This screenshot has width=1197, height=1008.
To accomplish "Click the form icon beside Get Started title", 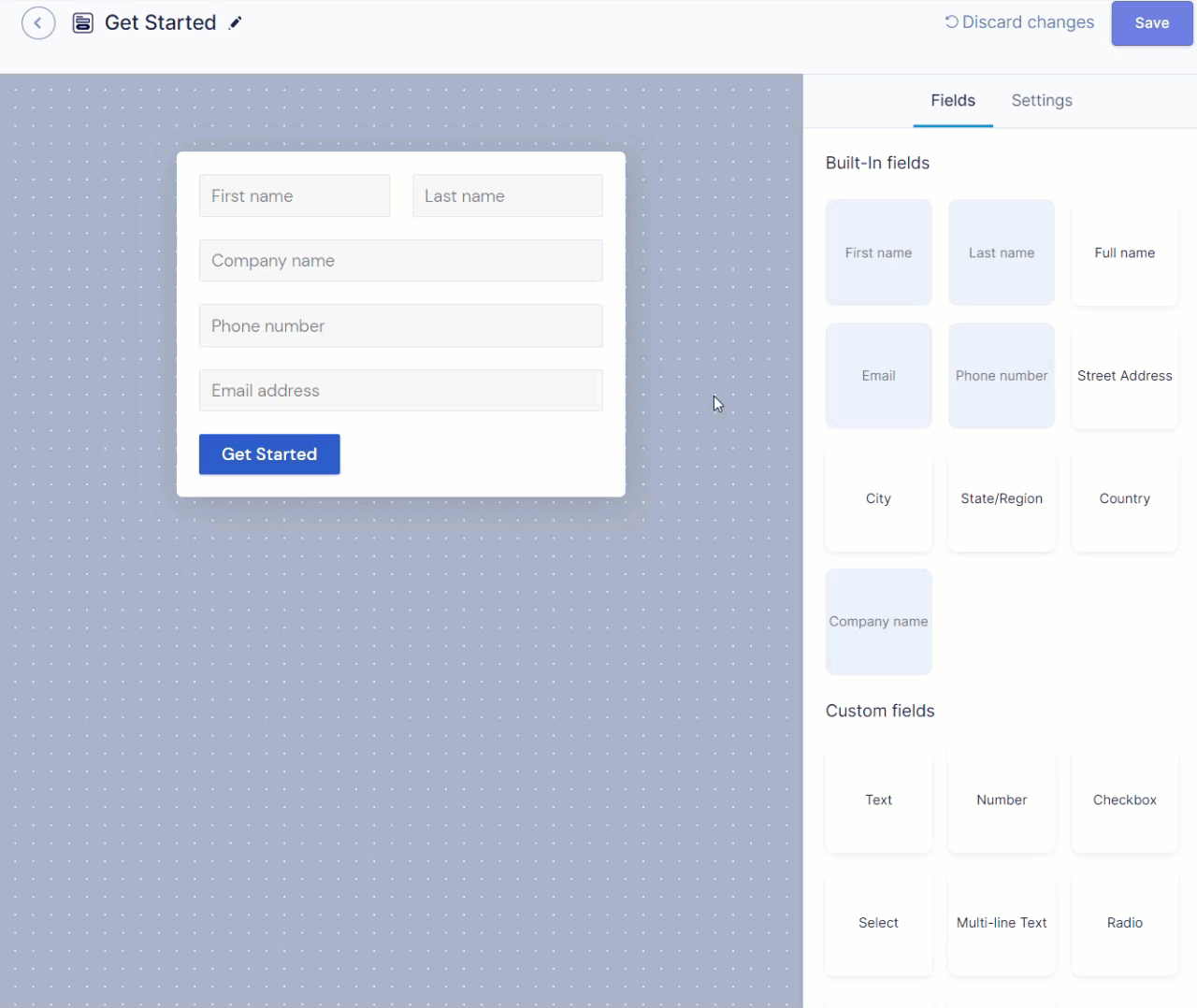I will point(83,22).
